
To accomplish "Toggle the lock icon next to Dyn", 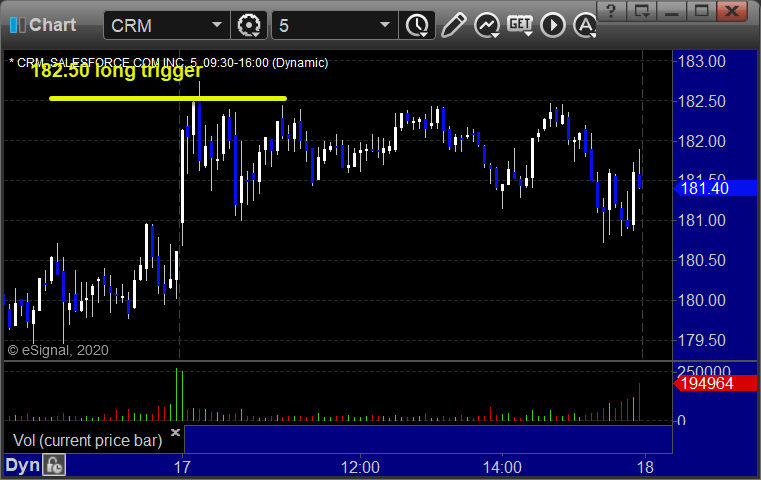I will click(53, 465).
